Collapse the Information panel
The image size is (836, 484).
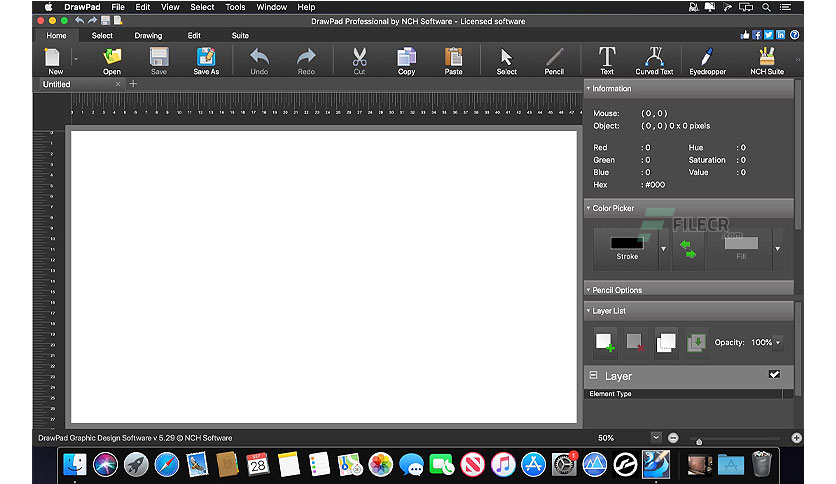click(589, 88)
